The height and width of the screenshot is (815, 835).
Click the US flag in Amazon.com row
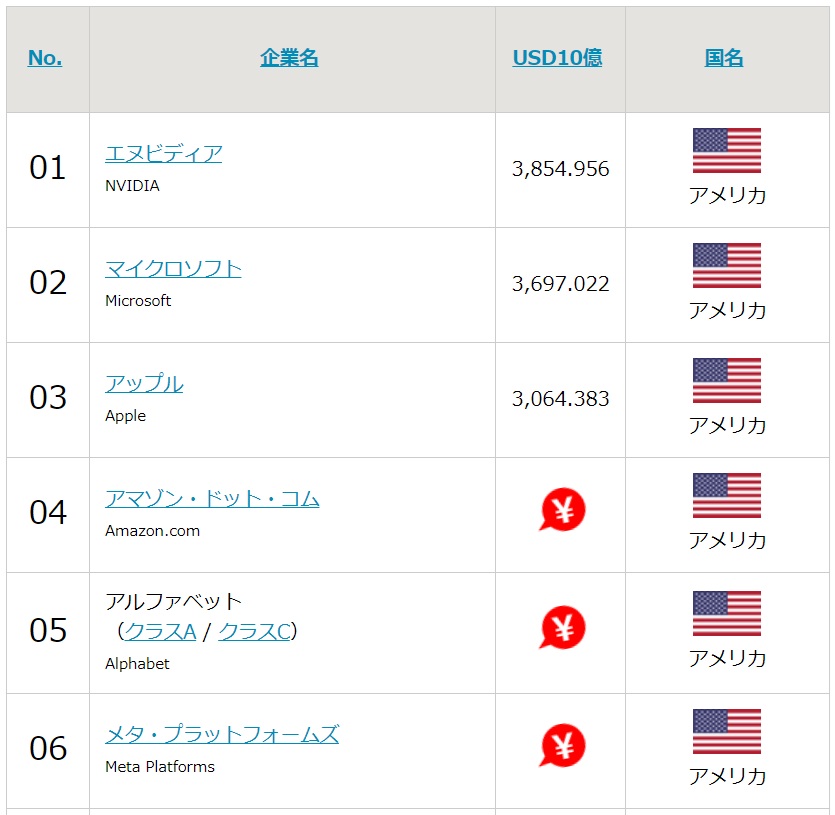point(726,496)
